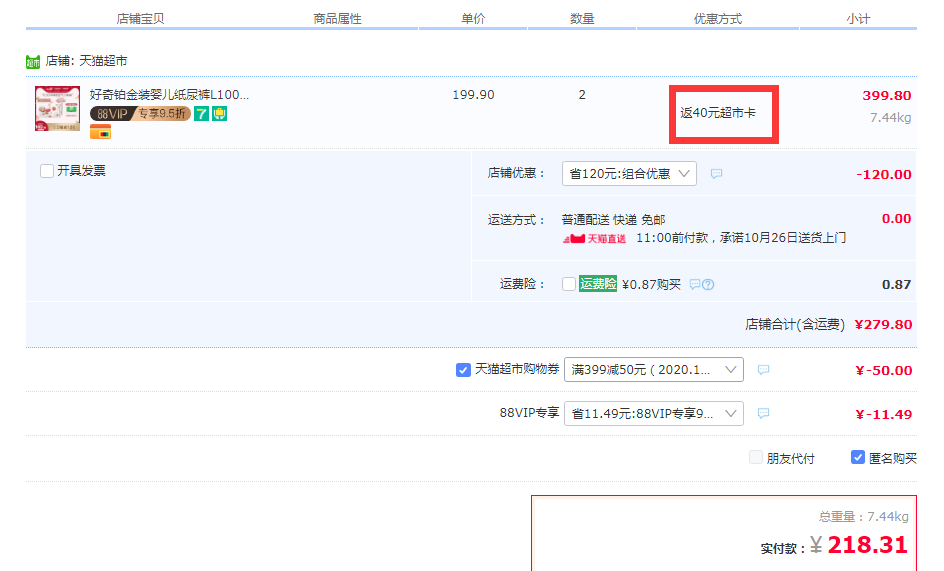
Task: Click the coupon deduction ¥-50.00
Action: tap(884, 370)
